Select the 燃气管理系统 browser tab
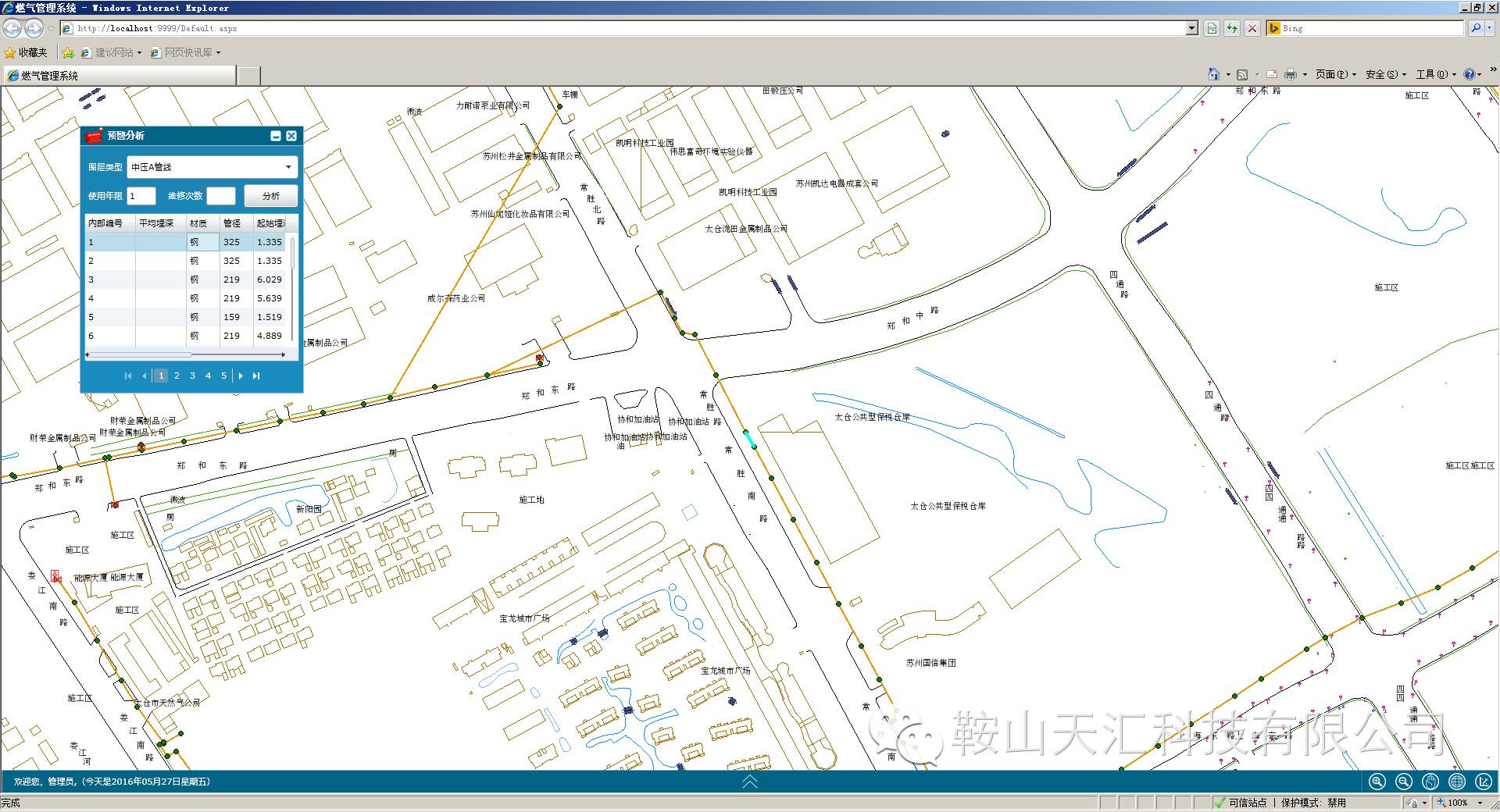The image size is (1500, 812). tap(119, 75)
